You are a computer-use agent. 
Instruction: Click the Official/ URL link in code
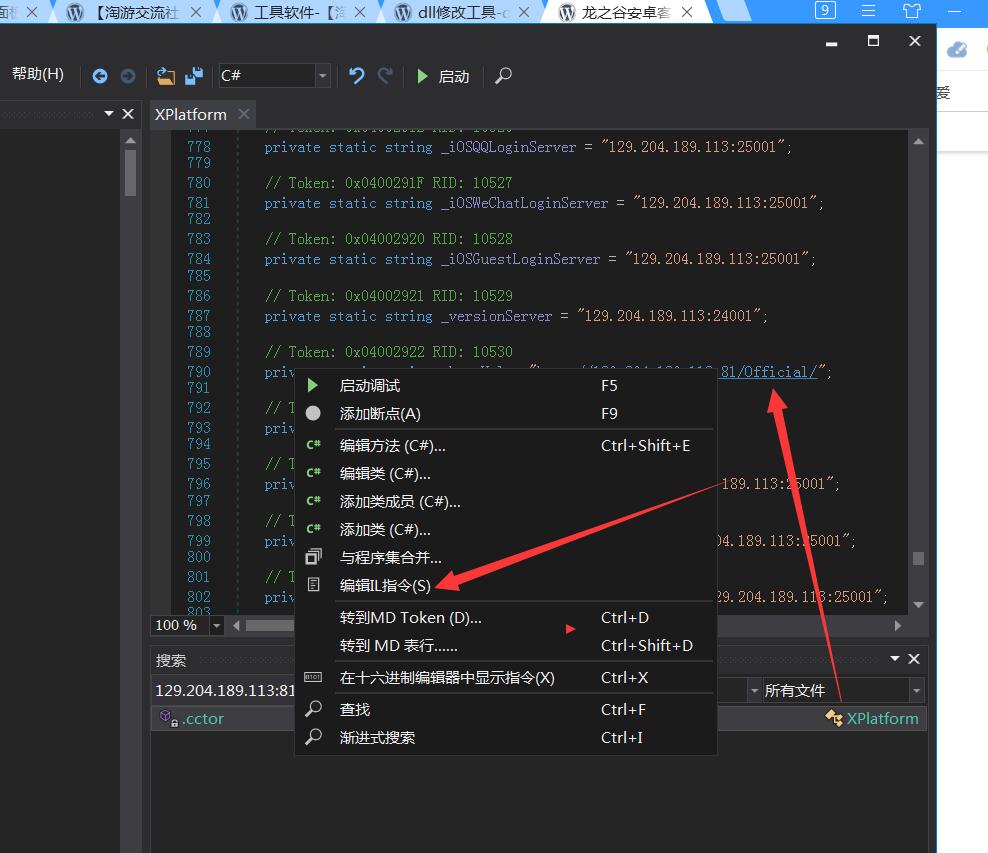tap(779, 371)
